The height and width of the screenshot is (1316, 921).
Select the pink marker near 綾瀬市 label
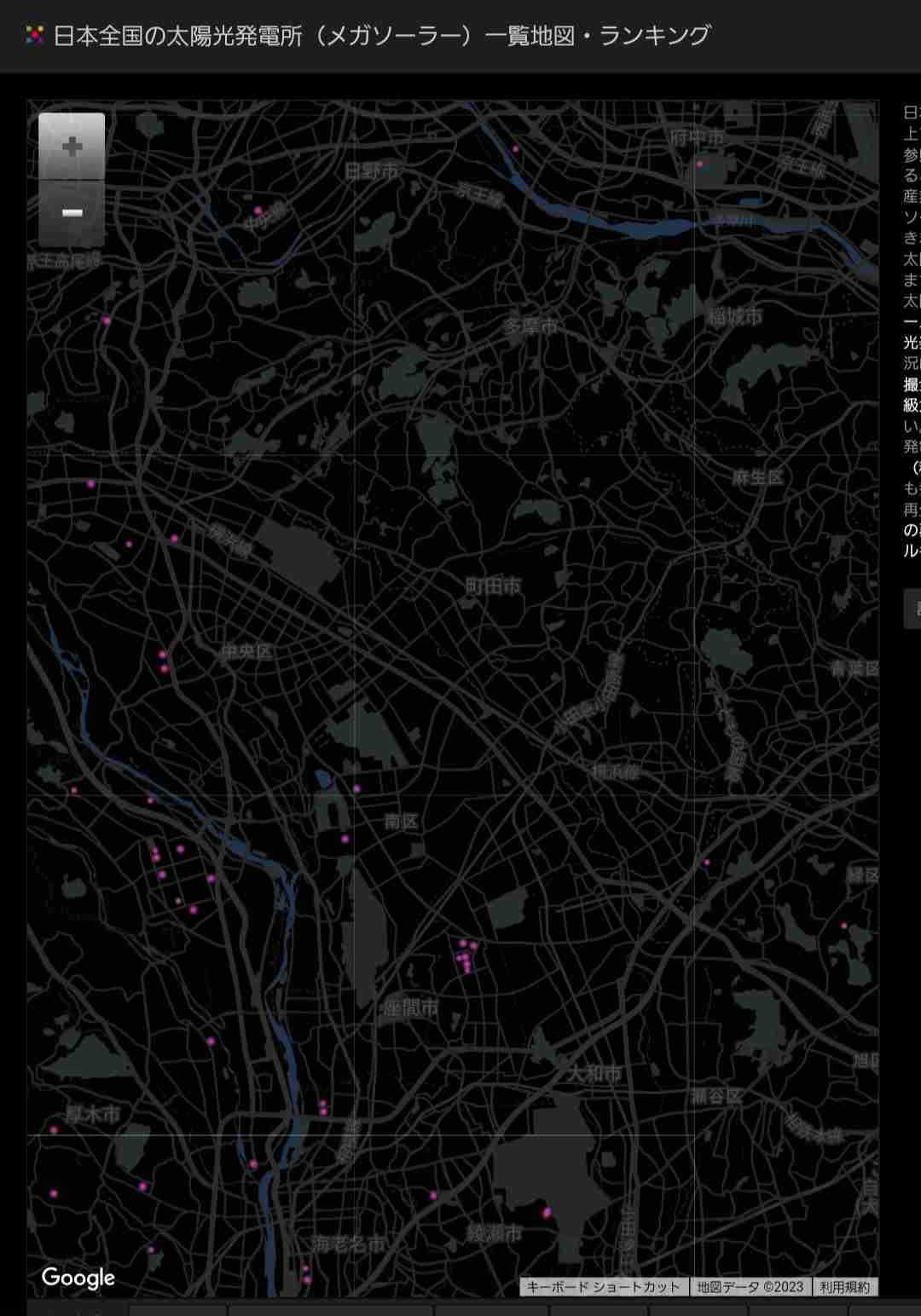pyautogui.click(x=547, y=1212)
